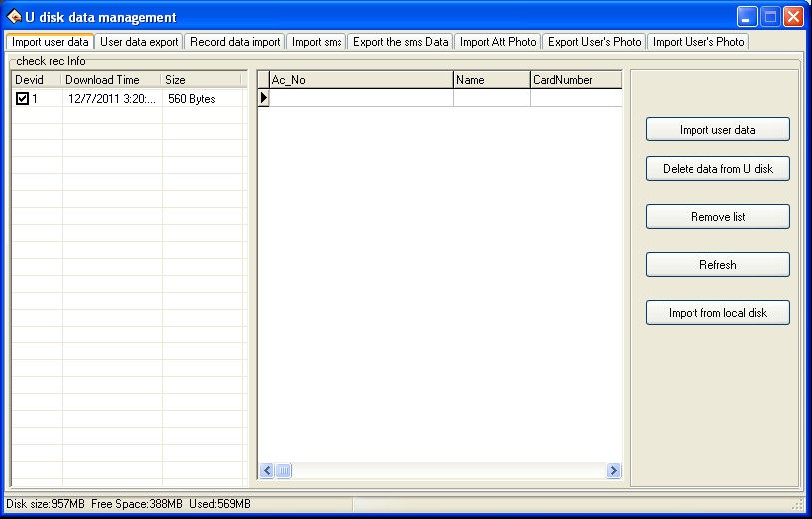Viewport: 812px width, 519px height.
Task: Open Export the sms Data tab
Action: pos(400,42)
